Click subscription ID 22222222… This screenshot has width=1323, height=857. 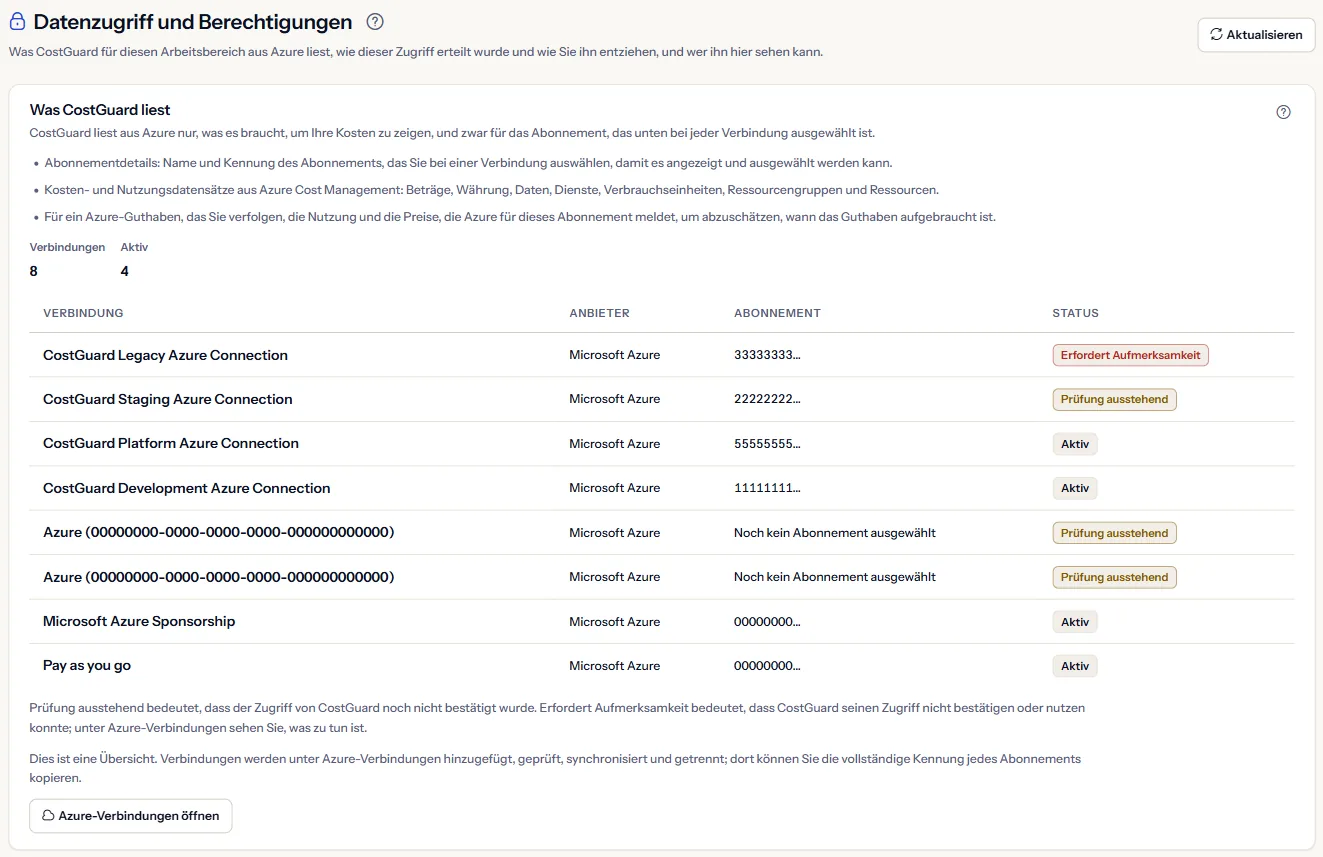pos(767,399)
